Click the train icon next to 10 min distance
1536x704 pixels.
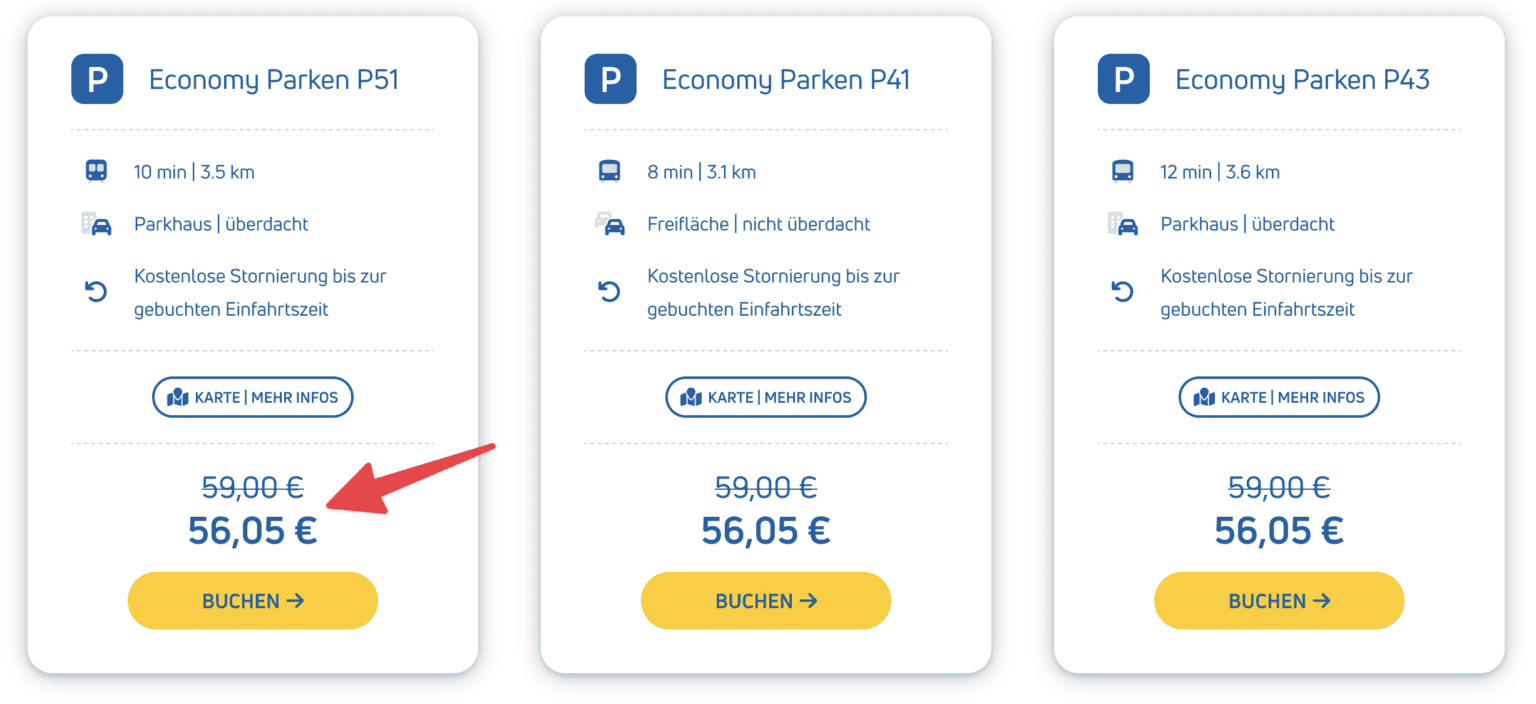point(95,171)
